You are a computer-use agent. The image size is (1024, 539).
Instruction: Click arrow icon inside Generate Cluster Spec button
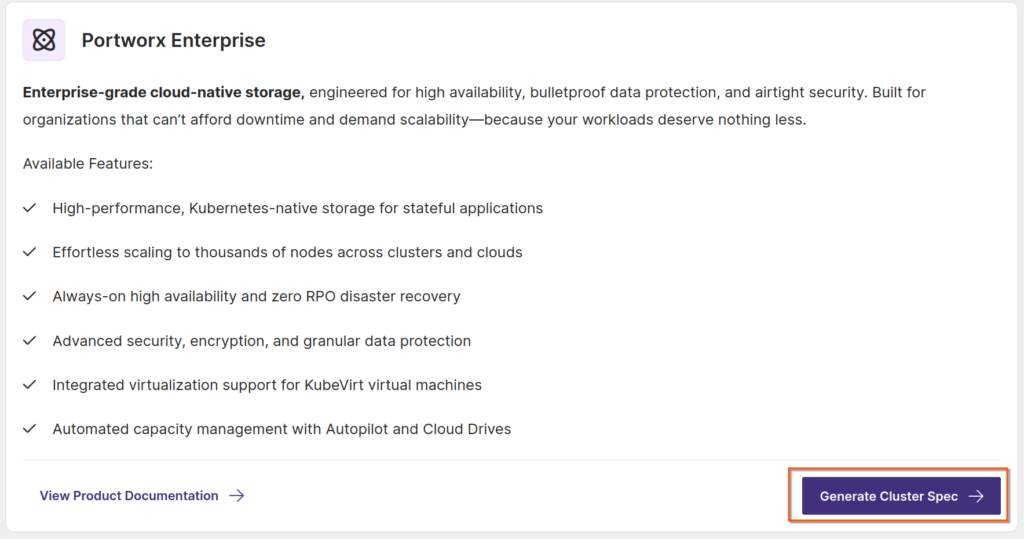click(977, 496)
